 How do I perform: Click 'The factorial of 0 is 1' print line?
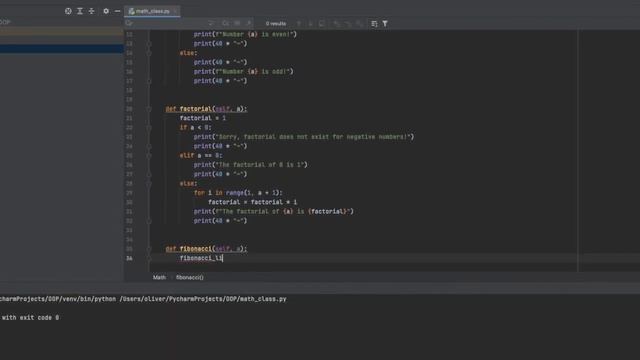click(251, 165)
